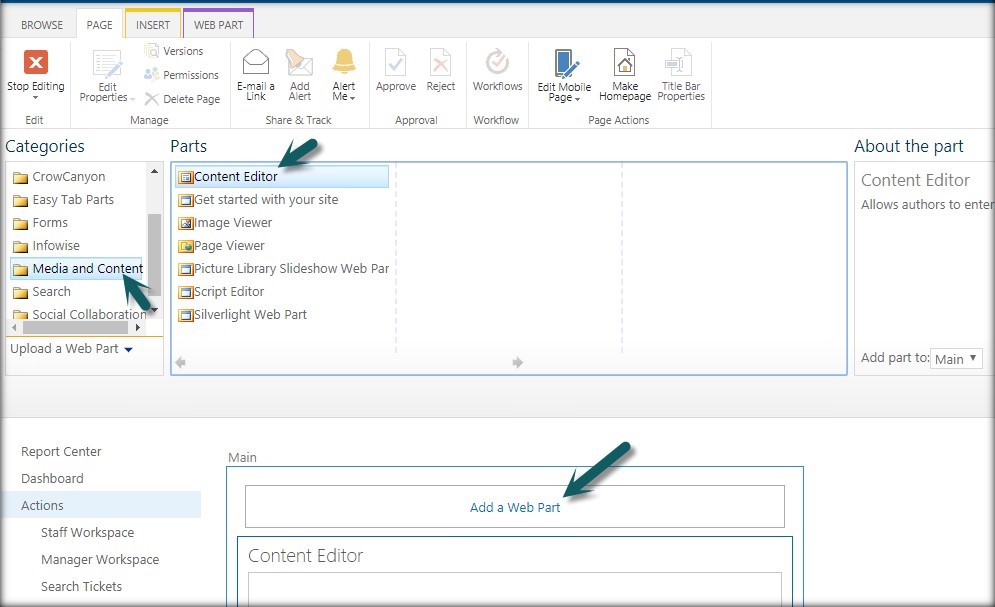
Task: Select Media and Content category
Action: coord(77,269)
